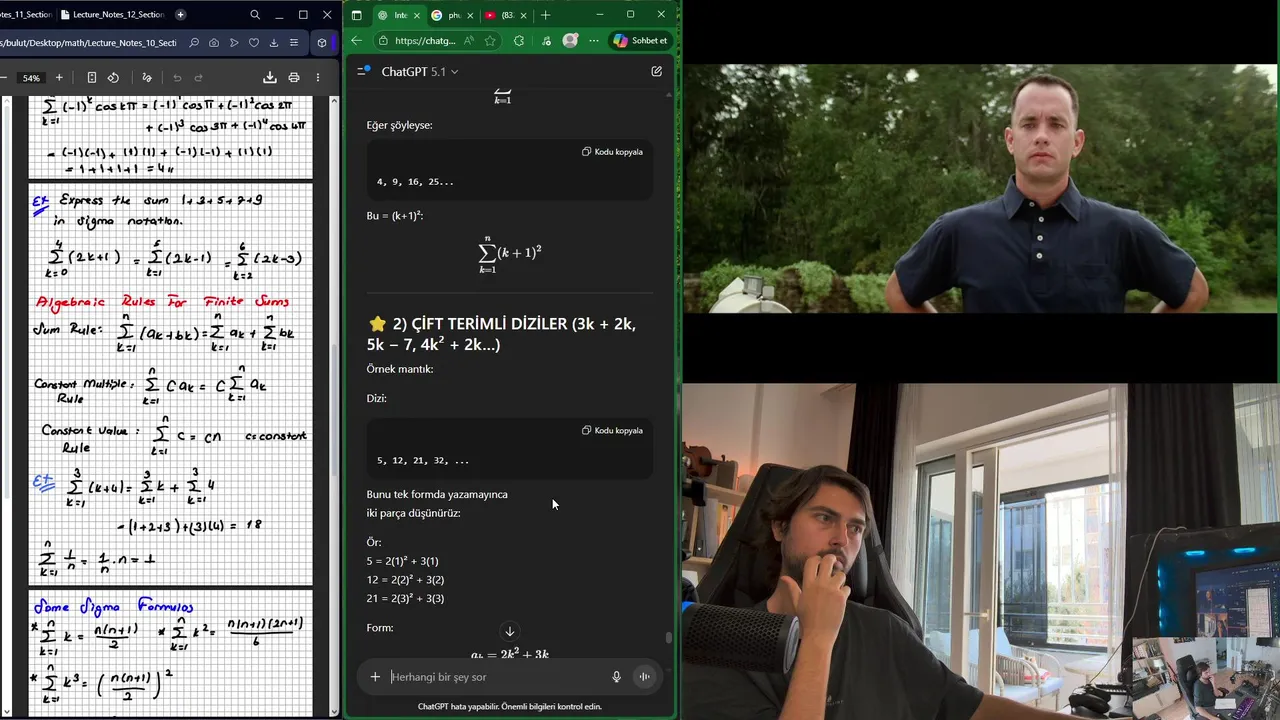This screenshot has width=1280, height=720.
Task: Click the chatgpt URL address field
Action: point(425,41)
